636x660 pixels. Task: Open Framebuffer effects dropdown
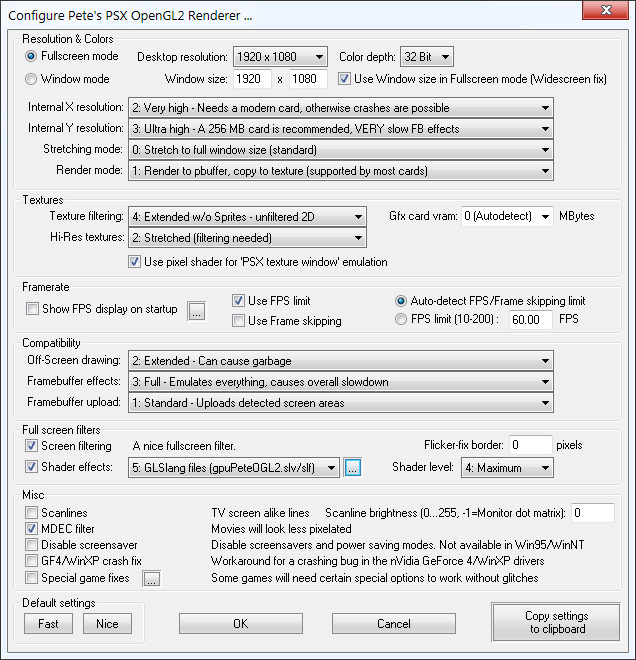(x=341, y=382)
